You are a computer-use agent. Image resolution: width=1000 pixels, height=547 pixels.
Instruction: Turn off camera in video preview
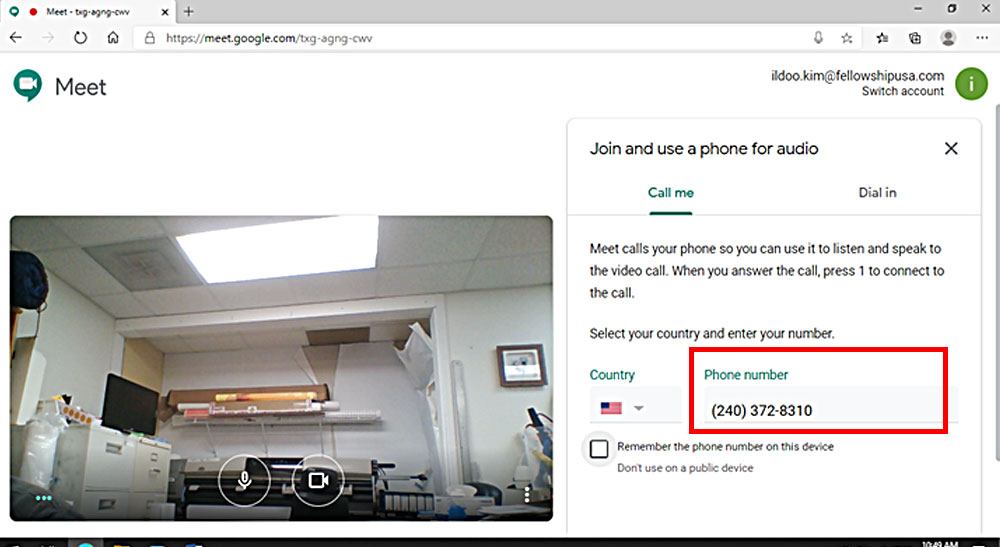click(318, 481)
